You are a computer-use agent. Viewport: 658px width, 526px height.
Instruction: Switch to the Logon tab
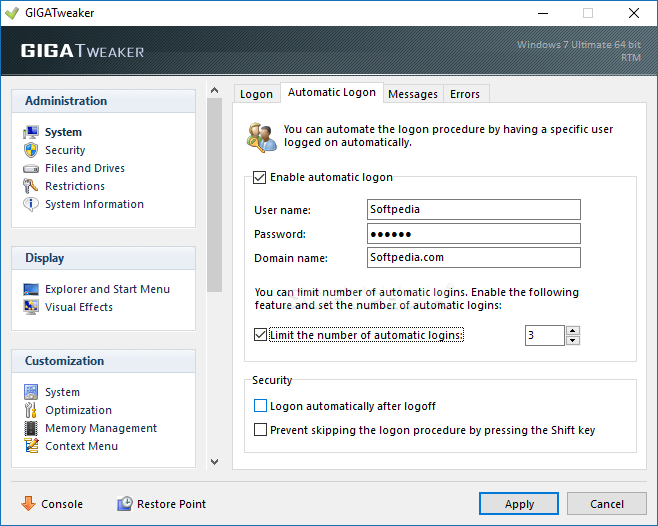pos(256,94)
